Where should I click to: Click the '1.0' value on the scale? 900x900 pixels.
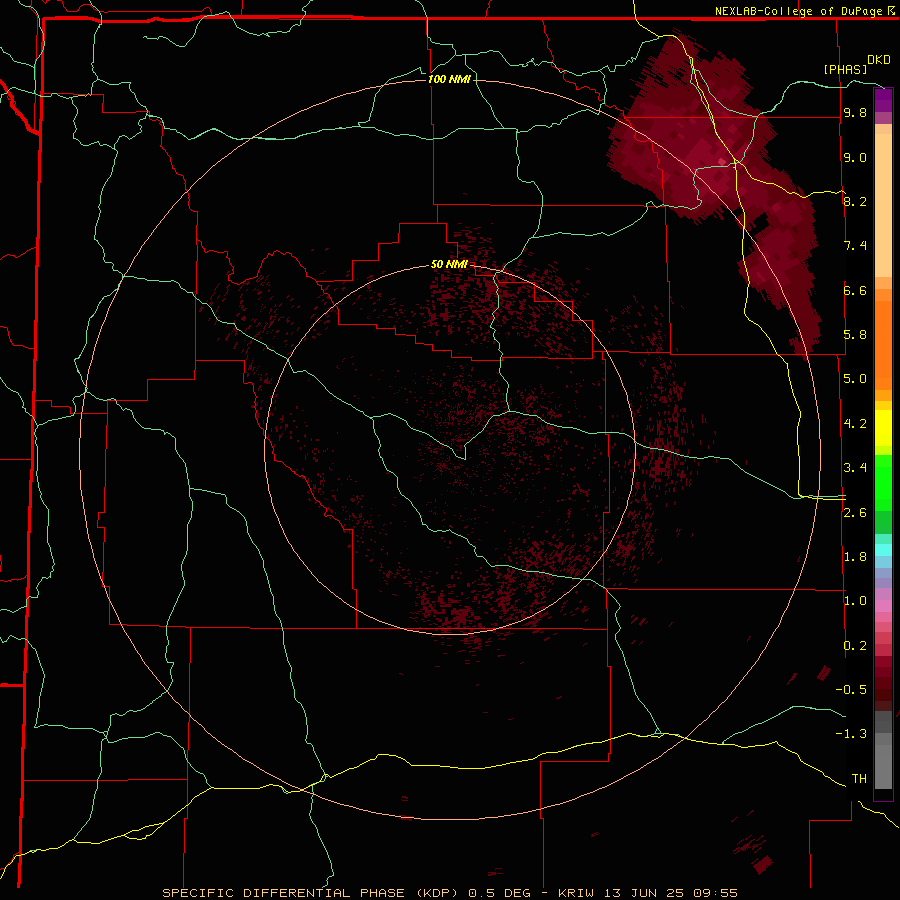[x=855, y=601]
